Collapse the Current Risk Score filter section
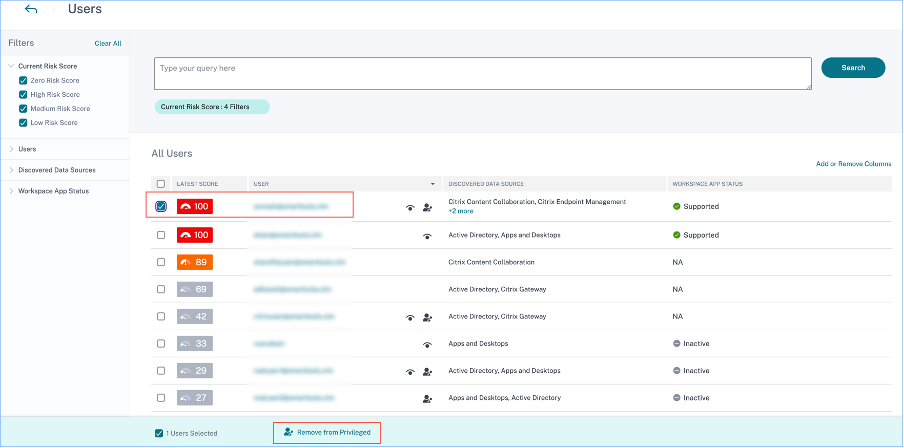The image size is (904, 448). 11,66
